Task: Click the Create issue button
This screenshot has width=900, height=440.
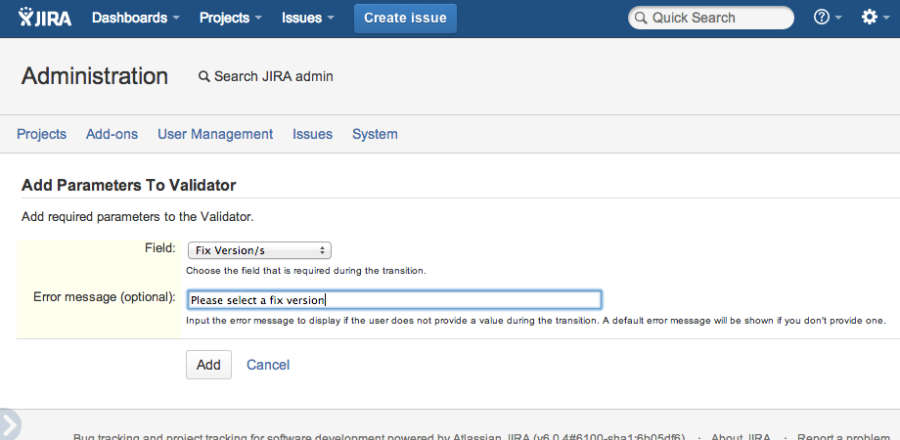Action: tap(405, 18)
